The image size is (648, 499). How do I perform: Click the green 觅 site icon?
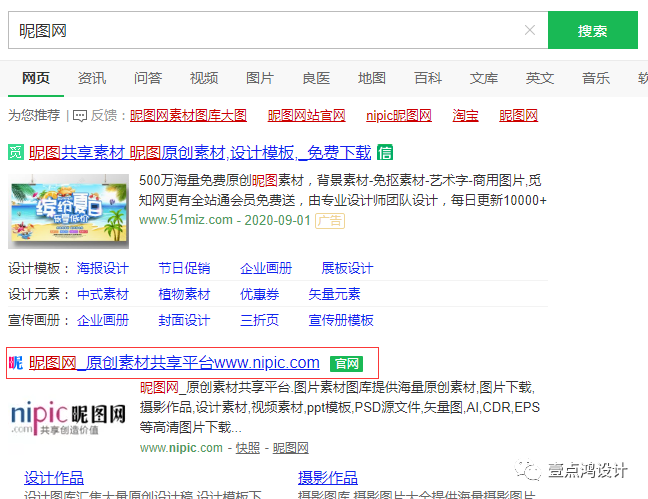16,152
